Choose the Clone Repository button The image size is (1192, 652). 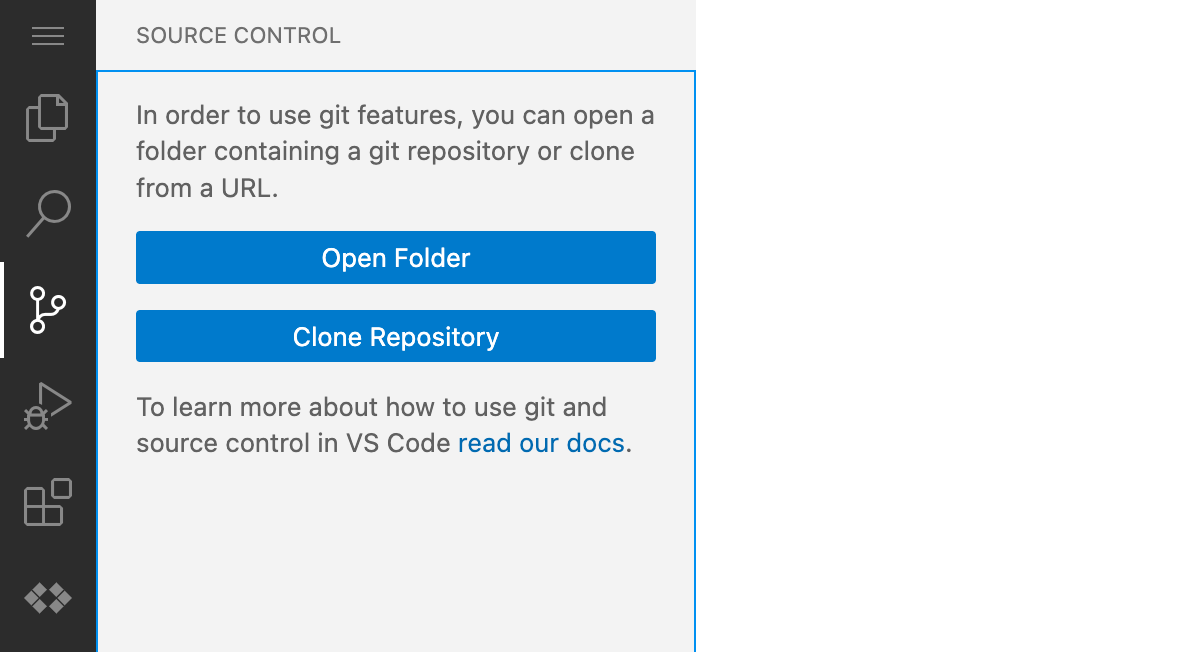(396, 336)
